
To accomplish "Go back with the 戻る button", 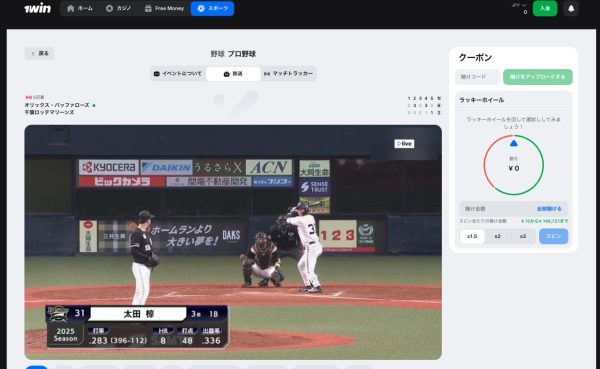I will [x=39, y=53].
